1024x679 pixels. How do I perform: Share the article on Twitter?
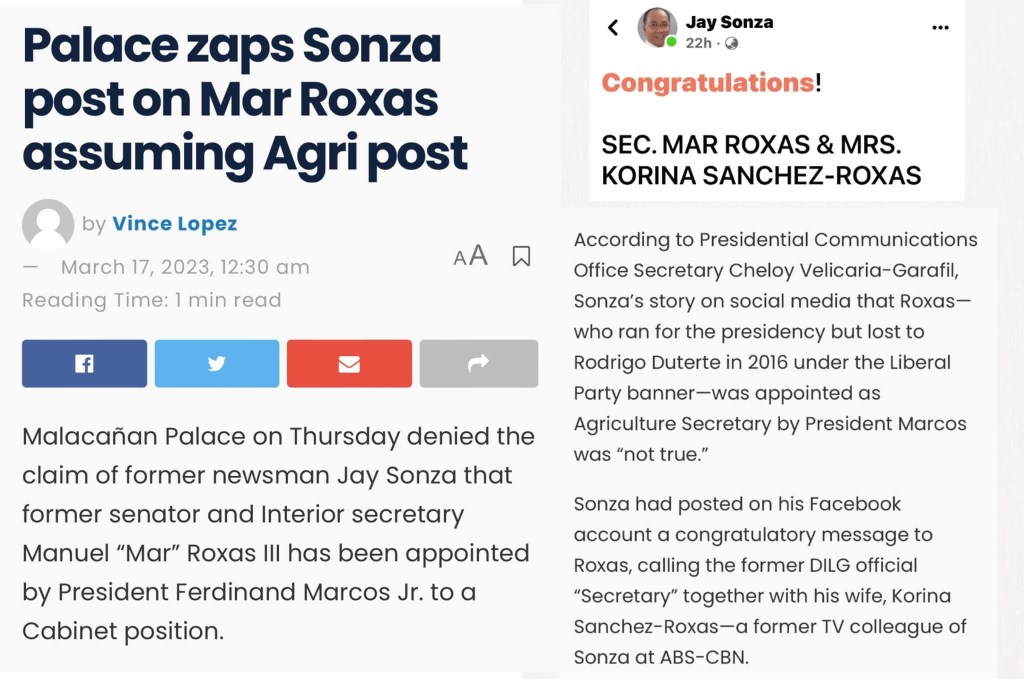216,364
